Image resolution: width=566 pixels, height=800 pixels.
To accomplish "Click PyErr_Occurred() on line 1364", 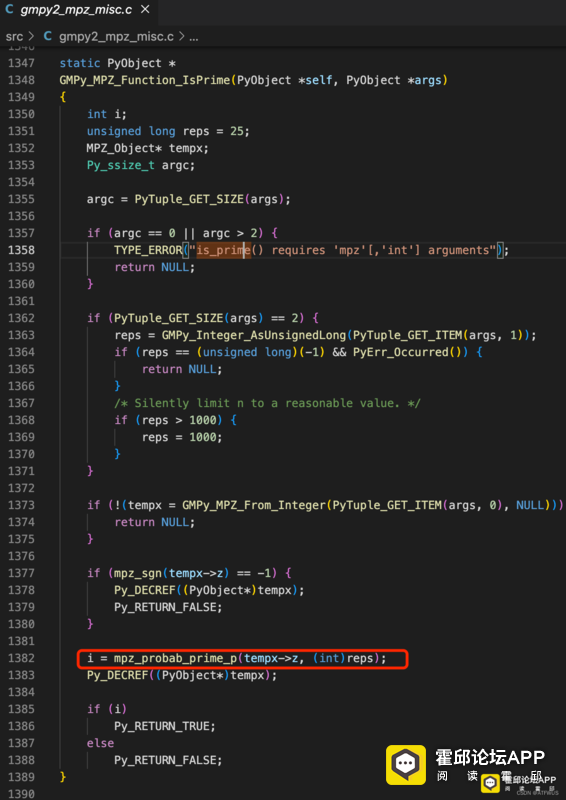I will [406, 352].
